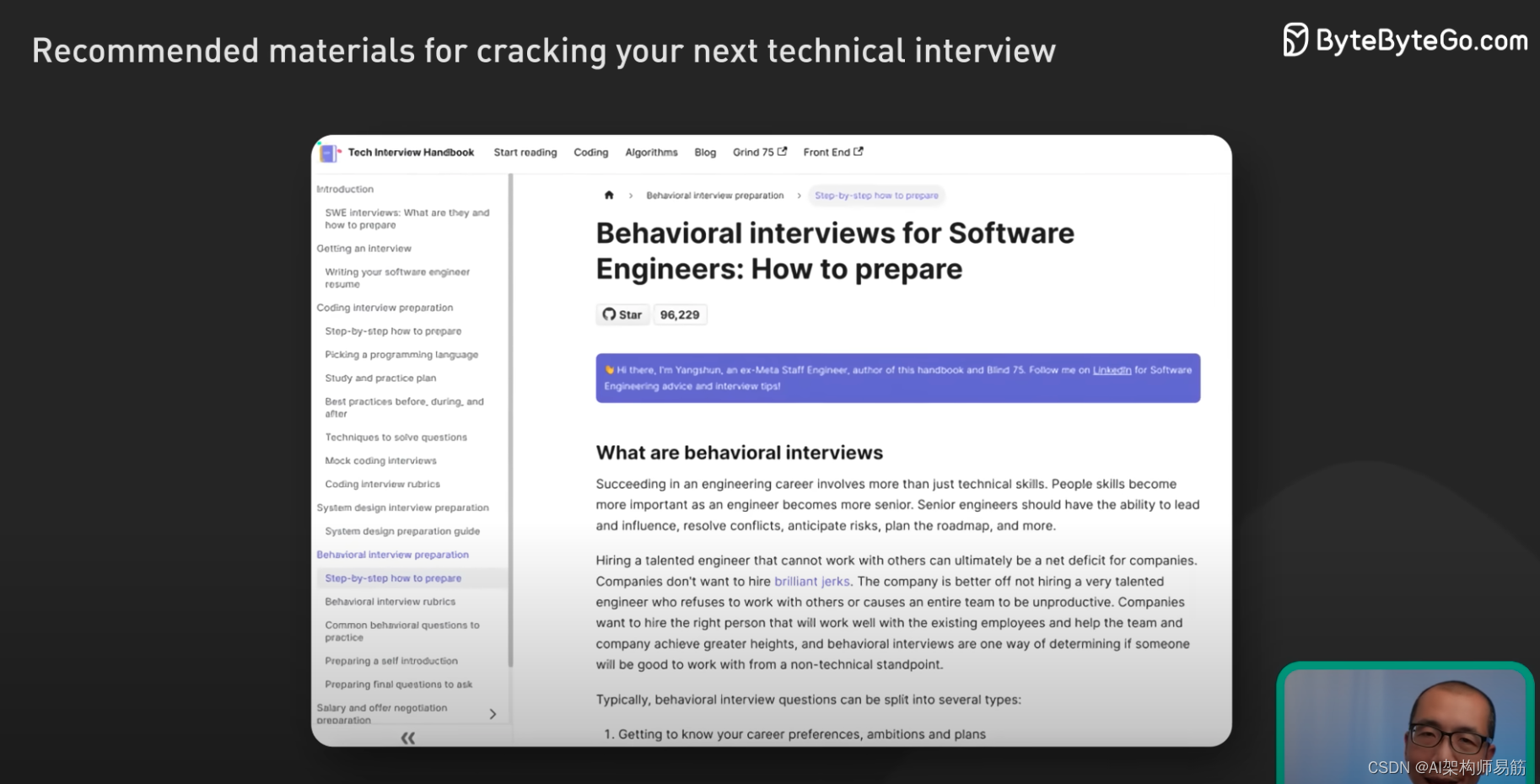
Task: Select Introduction in the sidebar
Action: tap(345, 190)
